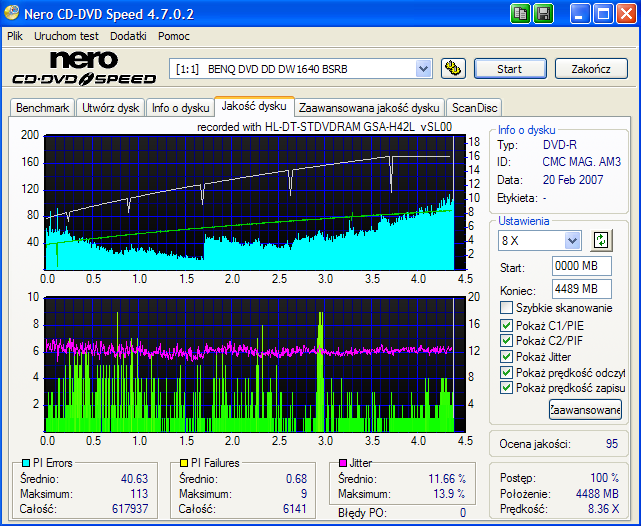Uncheck the Pokaż C1/PIE checkbox
641x526 pixels.
[506, 326]
